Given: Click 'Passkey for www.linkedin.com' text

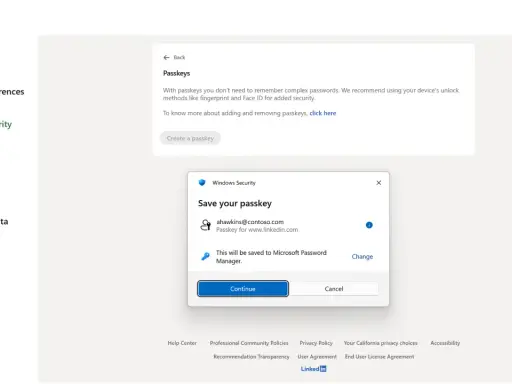Looking at the screenshot, I should click(x=257, y=230).
